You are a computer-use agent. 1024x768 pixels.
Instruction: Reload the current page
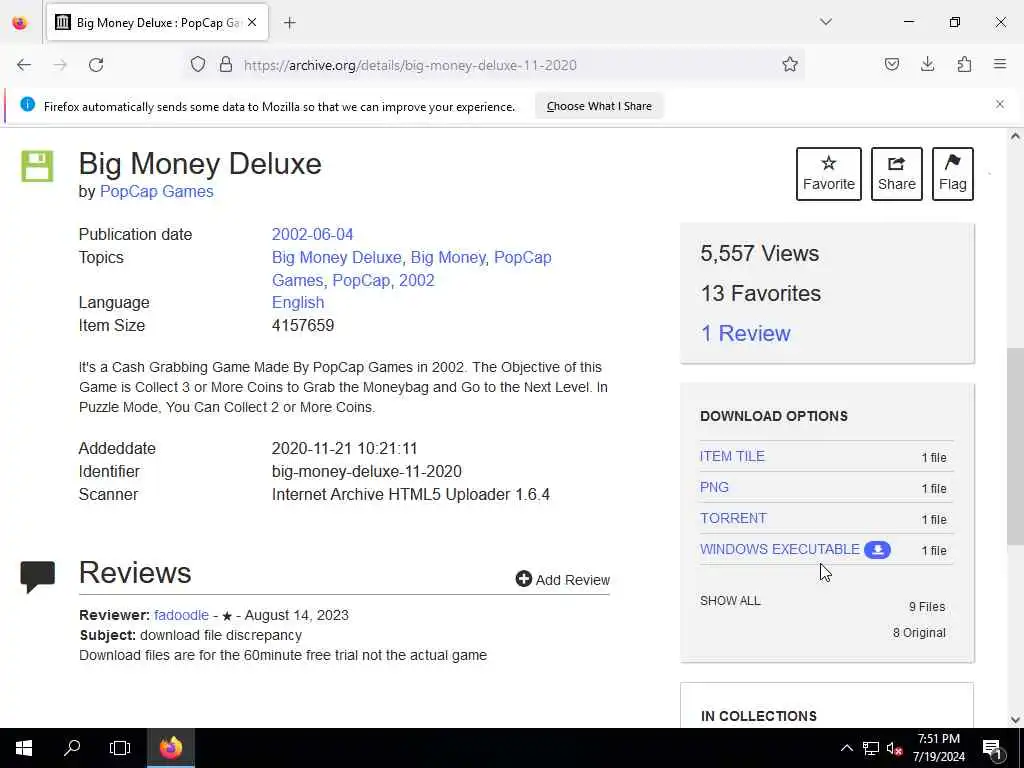[96, 65]
